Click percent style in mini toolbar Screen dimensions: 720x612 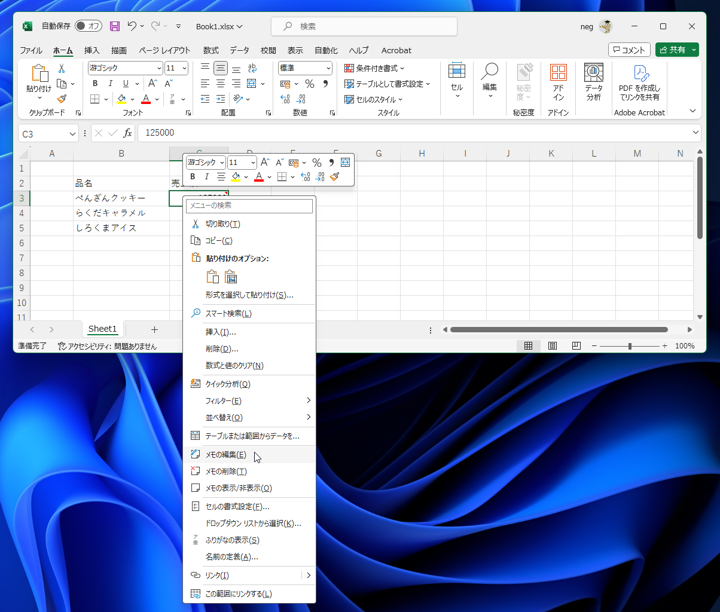[x=316, y=163]
